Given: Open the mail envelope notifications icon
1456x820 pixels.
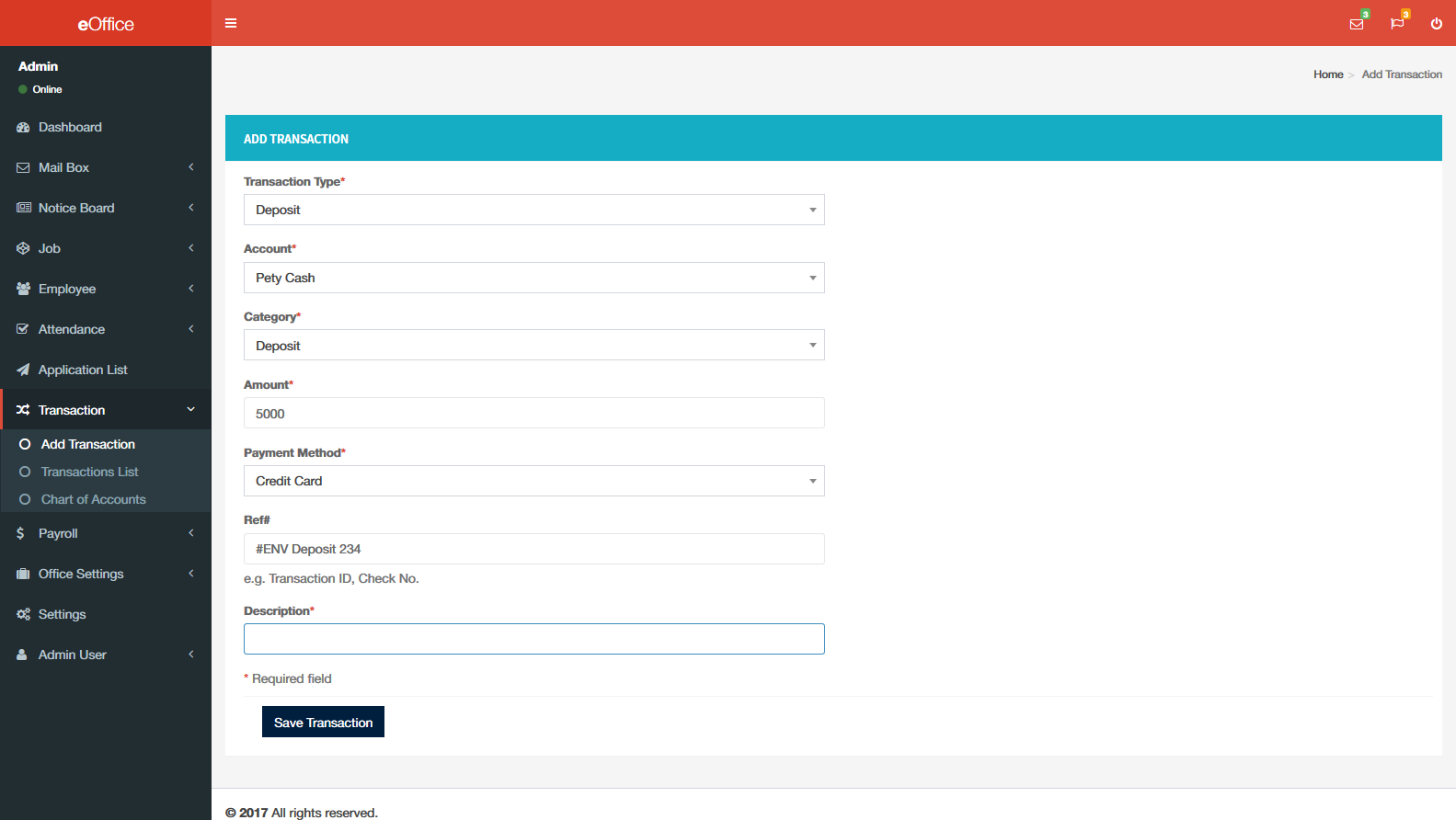Looking at the screenshot, I should pyautogui.click(x=1357, y=24).
